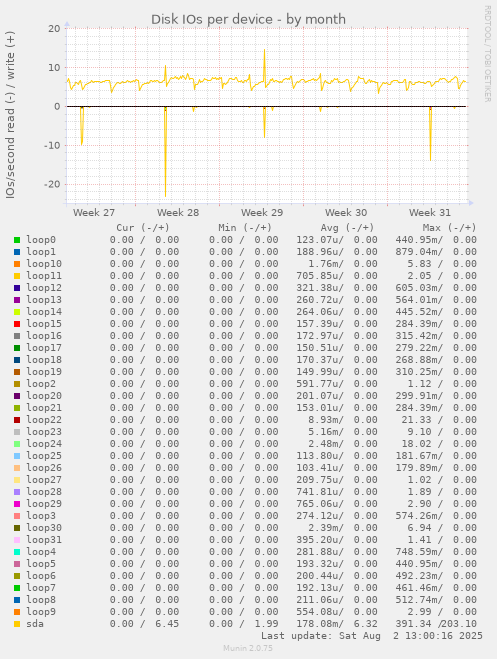This screenshot has width=497, height=659.
Task: Click the loop22 dark red swatch
Action: (17, 420)
